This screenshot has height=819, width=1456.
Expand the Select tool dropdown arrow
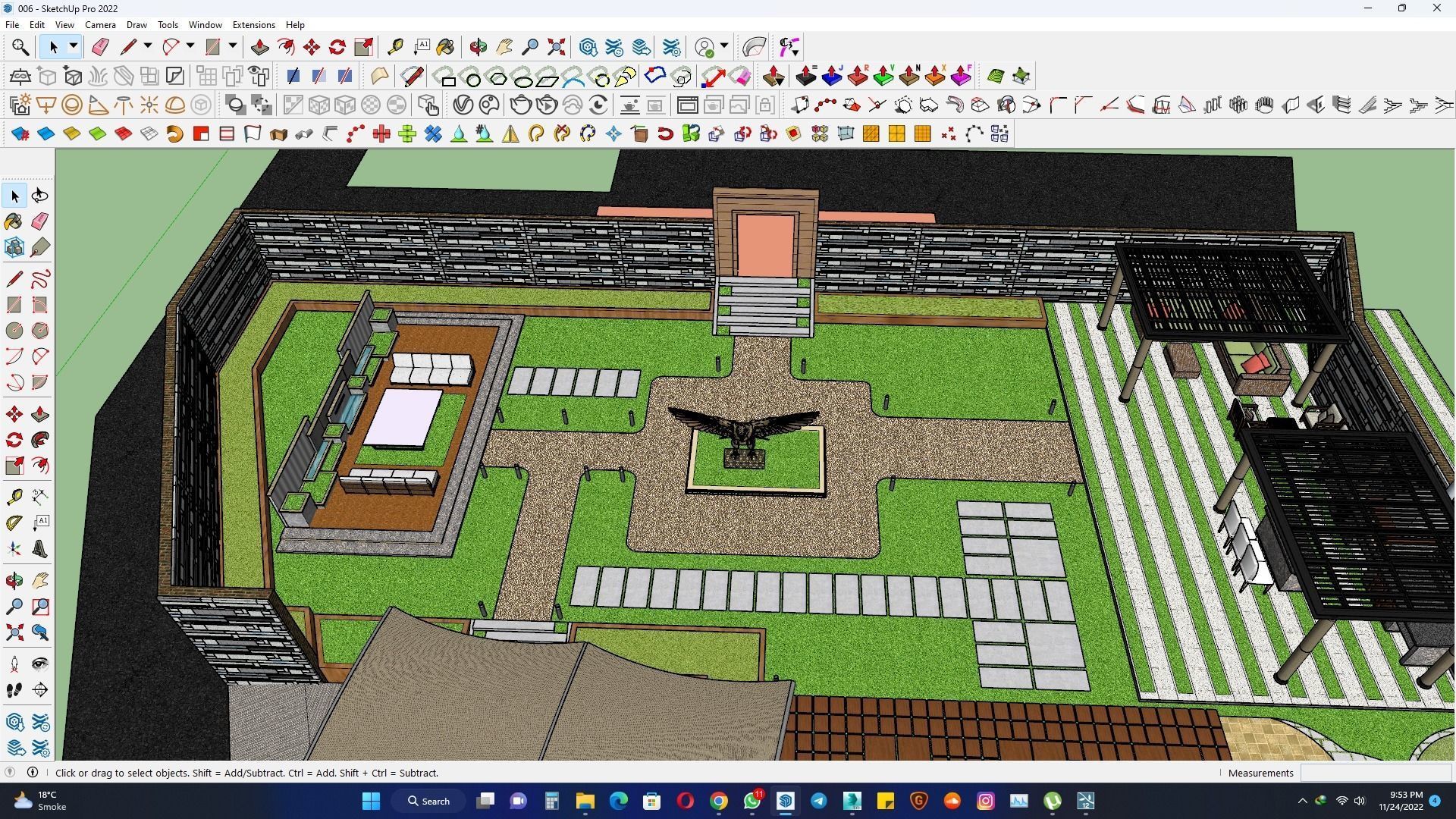[73, 47]
